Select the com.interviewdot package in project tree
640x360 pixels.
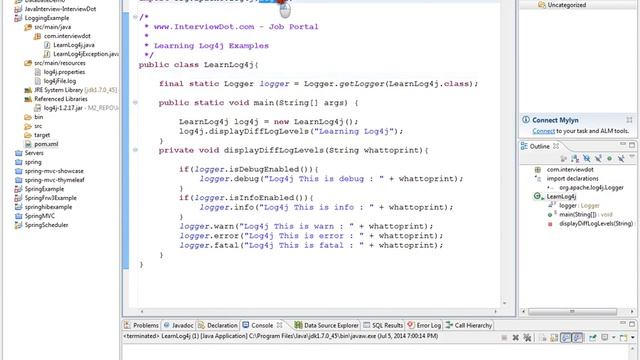(67, 36)
